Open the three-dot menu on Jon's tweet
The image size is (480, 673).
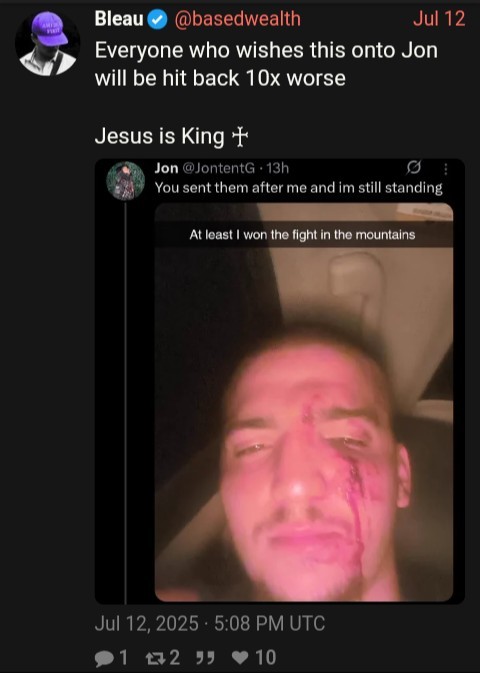click(x=446, y=169)
